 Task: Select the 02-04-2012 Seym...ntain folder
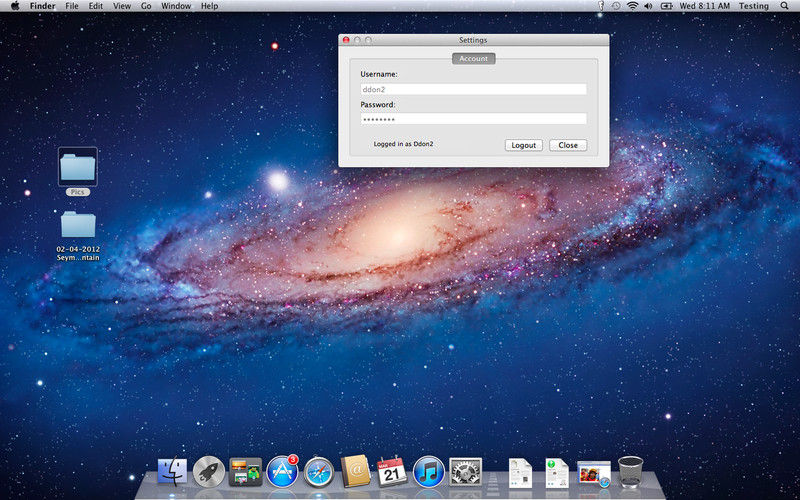point(78,235)
